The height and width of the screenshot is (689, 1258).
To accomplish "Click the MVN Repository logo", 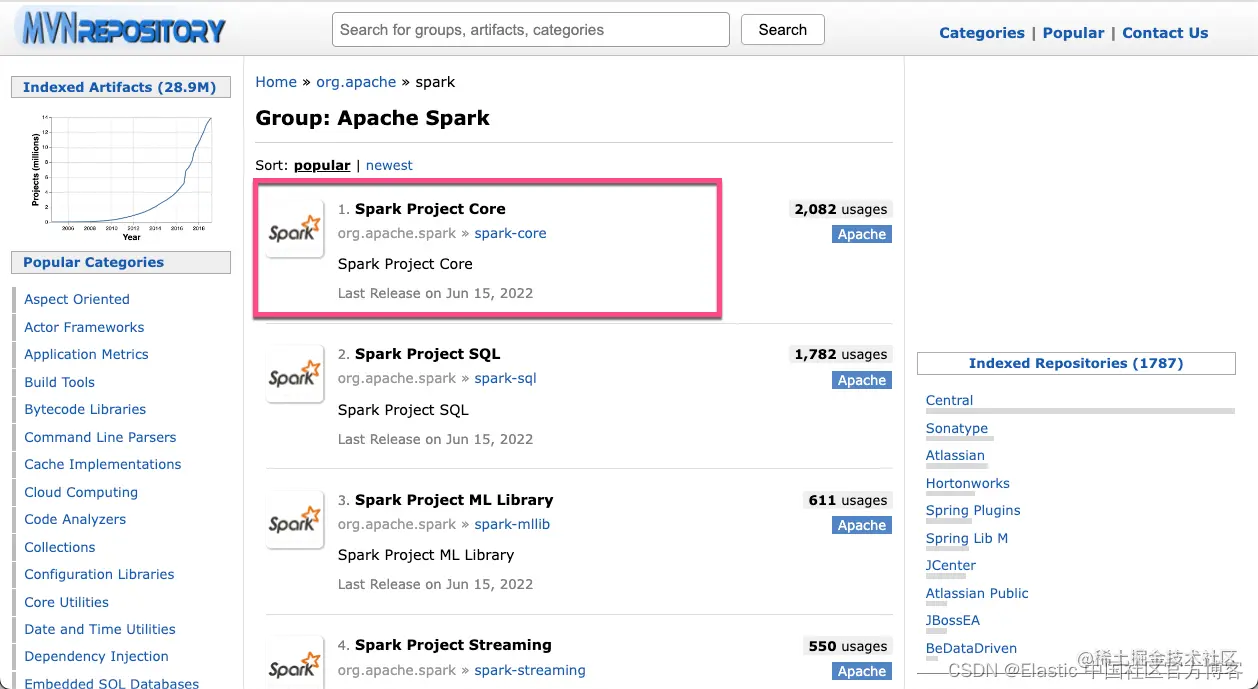I will tap(122, 30).
